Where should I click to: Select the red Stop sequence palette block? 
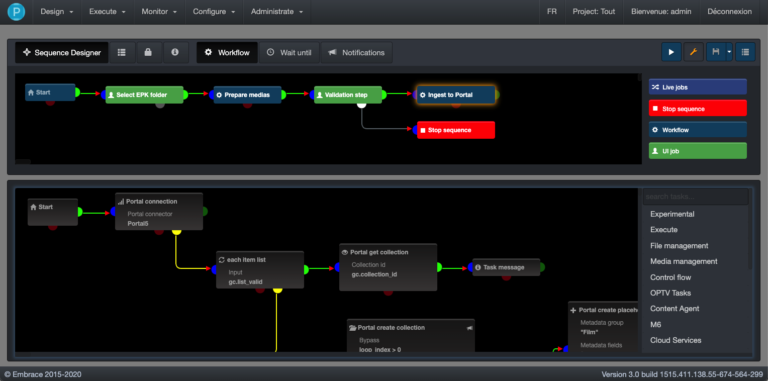[697, 108]
